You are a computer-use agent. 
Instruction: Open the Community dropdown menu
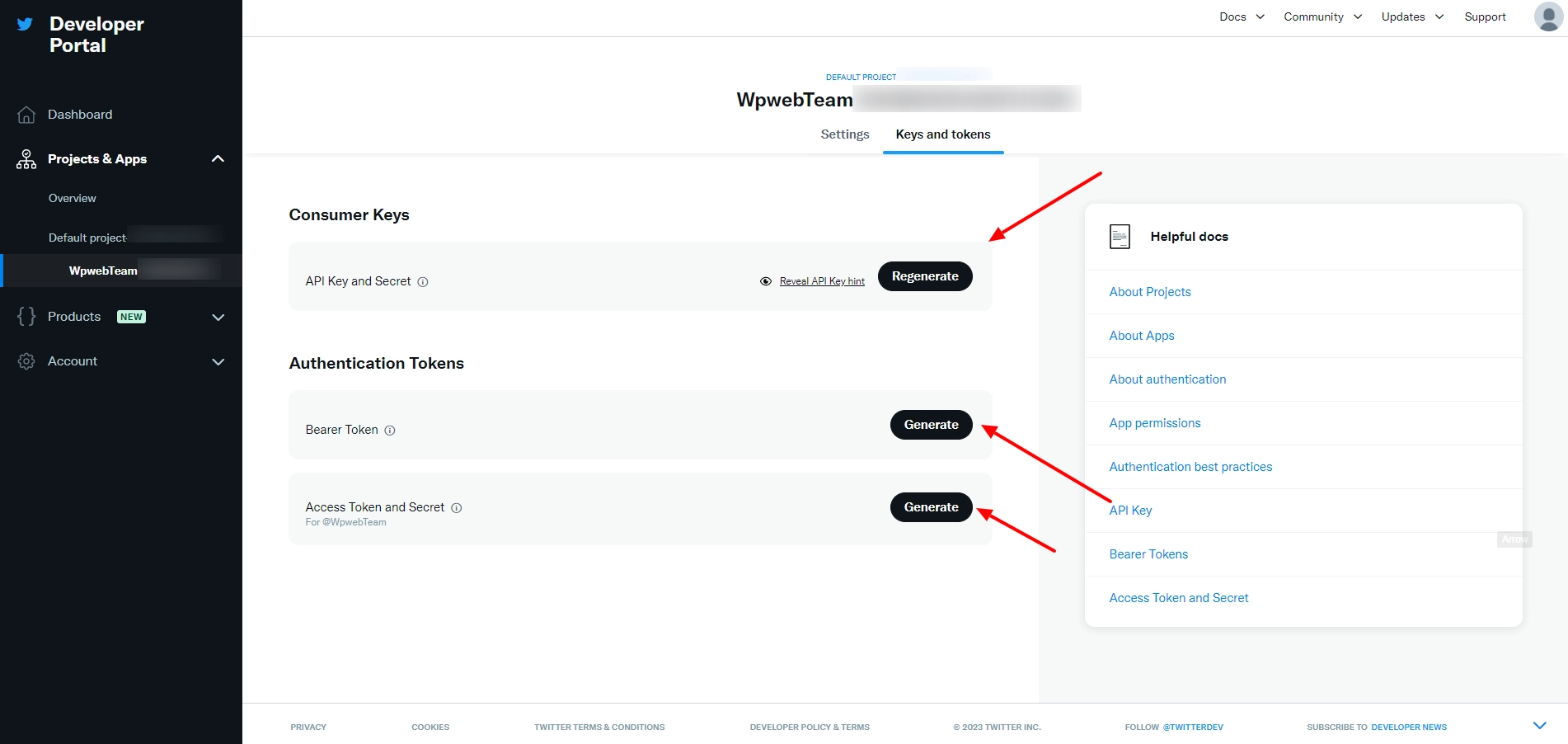point(1322,16)
